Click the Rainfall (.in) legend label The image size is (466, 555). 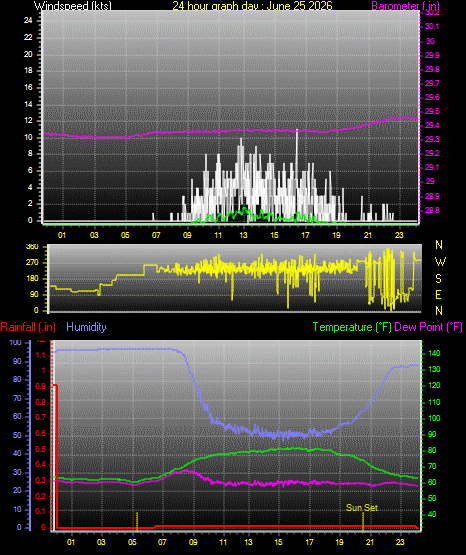[x=28, y=327]
